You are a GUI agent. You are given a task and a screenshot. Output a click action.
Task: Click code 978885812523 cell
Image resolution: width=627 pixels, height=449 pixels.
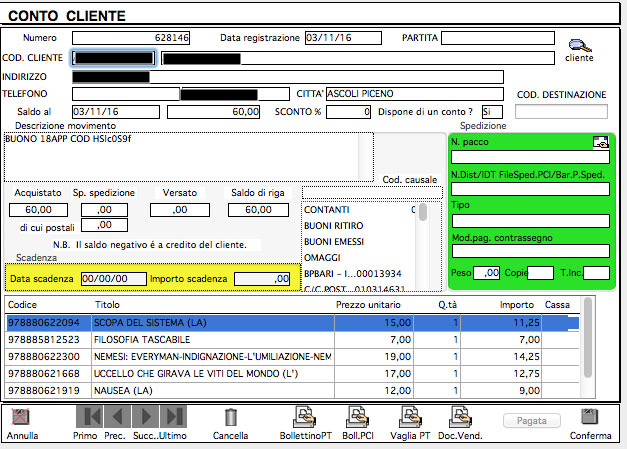(x=44, y=340)
